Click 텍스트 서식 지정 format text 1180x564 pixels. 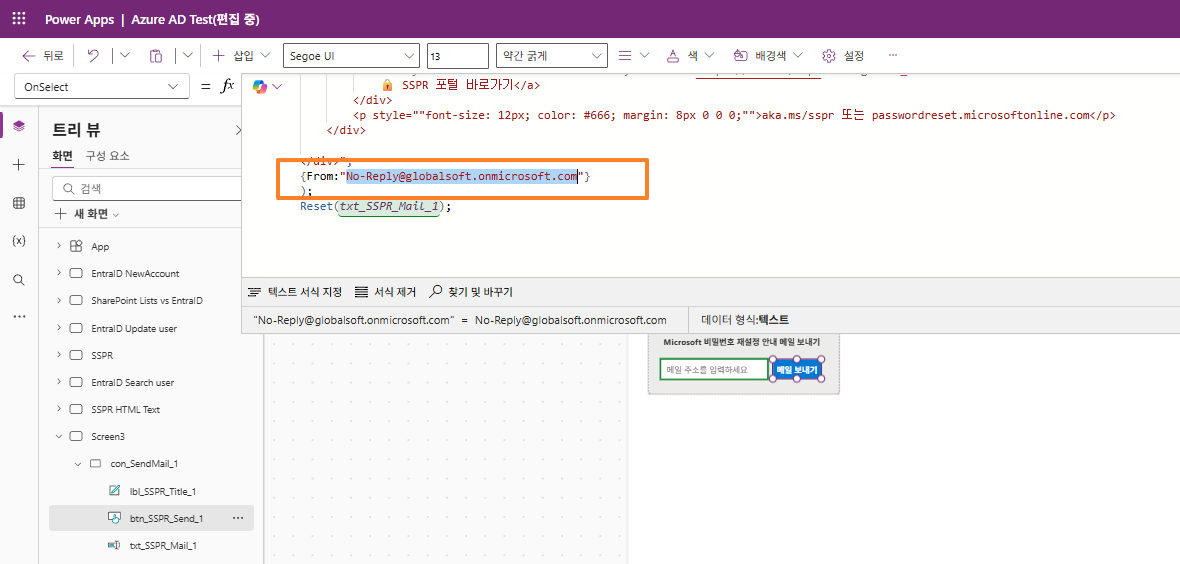coord(295,291)
